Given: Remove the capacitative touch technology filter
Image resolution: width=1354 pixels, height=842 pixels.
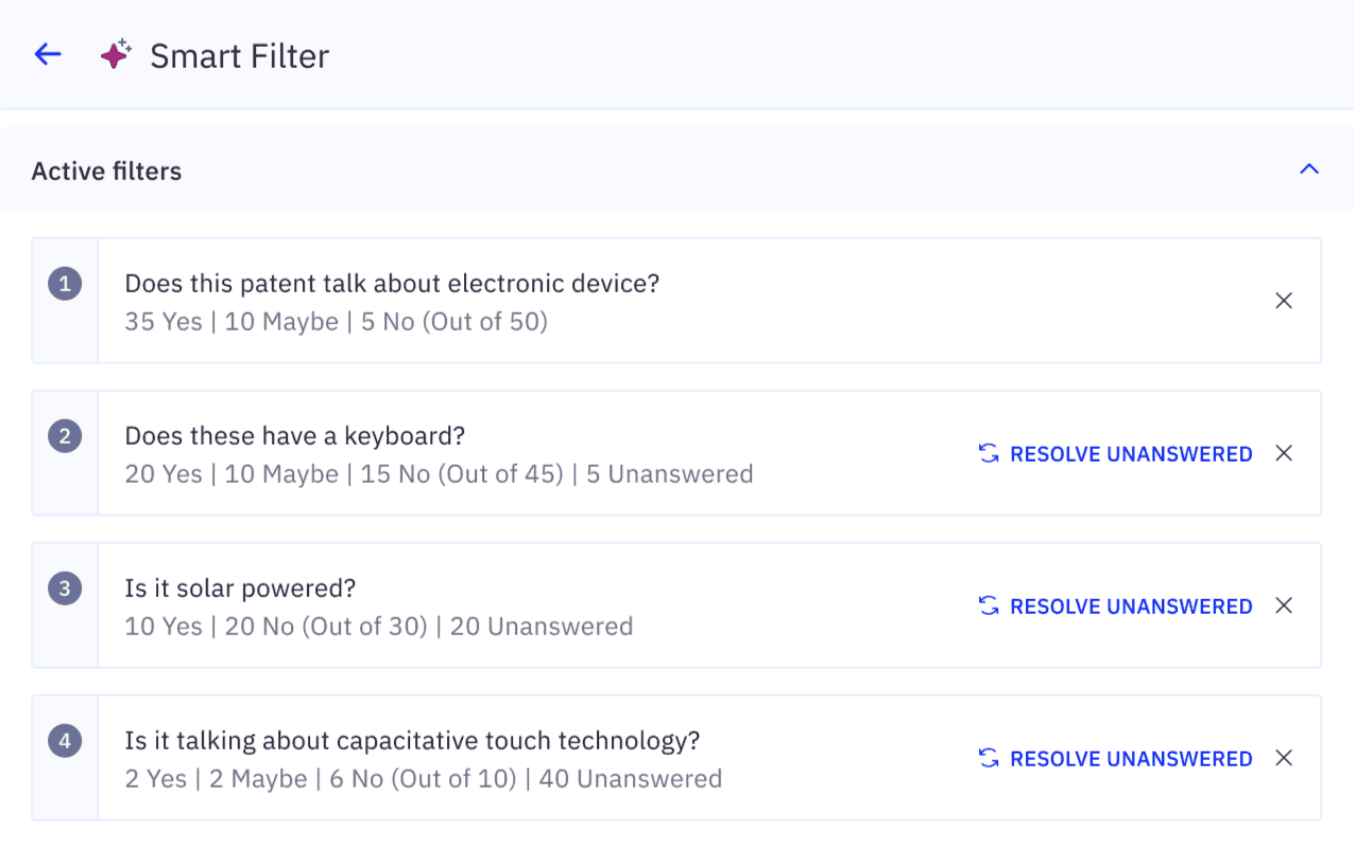Looking at the screenshot, I should [1284, 758].
